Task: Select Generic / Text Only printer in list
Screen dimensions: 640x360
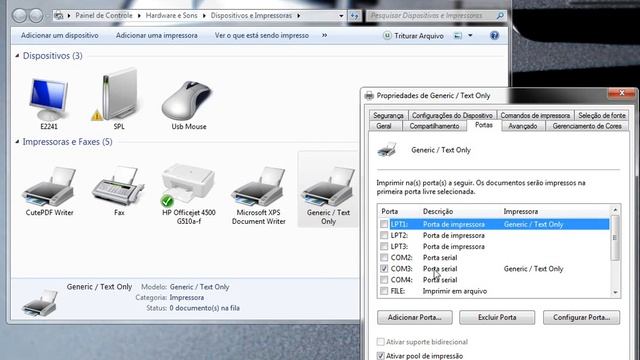Action: coord(329,189)
